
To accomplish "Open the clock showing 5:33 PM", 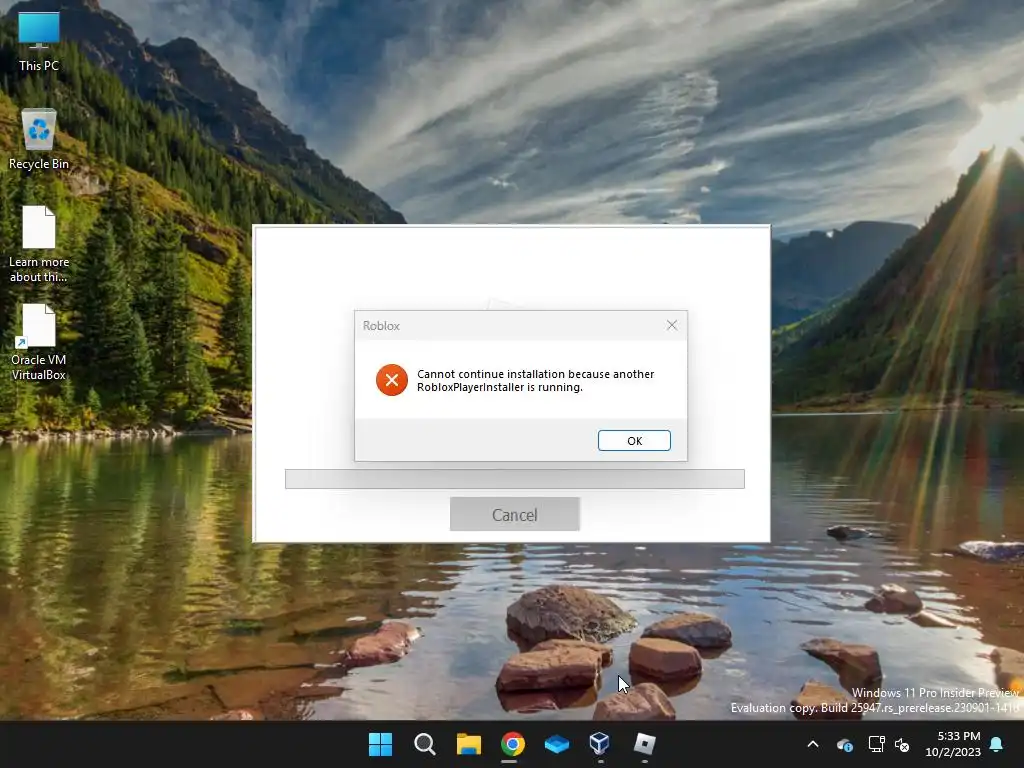I will (x=953, y=744).
